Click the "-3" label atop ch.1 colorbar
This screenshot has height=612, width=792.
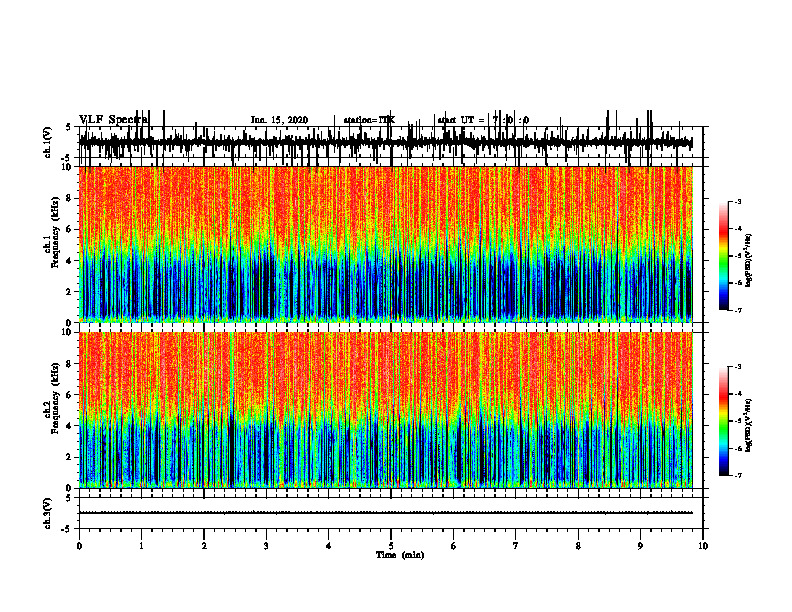738,202
